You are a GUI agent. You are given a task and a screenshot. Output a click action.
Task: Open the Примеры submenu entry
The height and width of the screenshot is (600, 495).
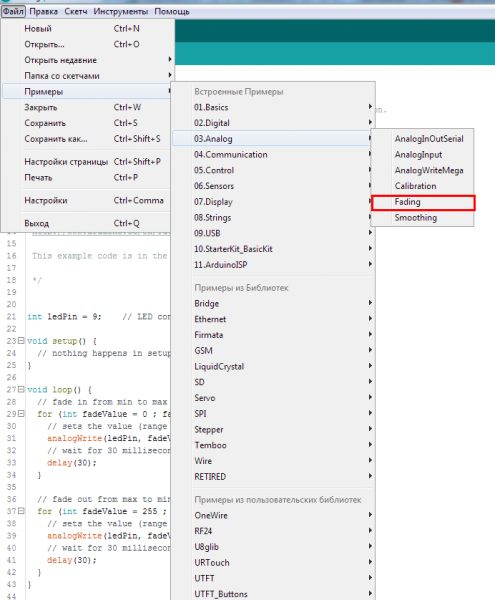point(87,91)
